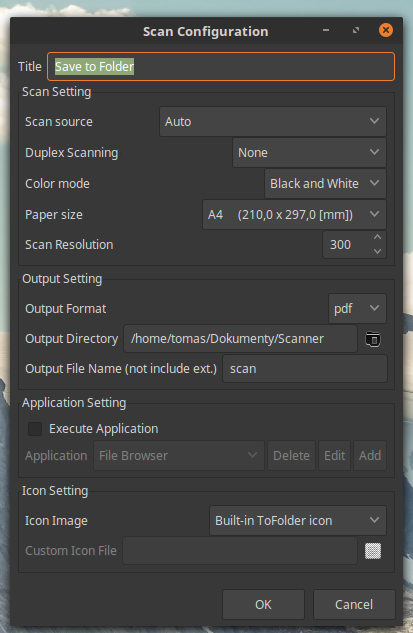The width and height of the screenshot is (413, 633).
Task: Open the Scan source dropdown
Action: pos(273,122)
